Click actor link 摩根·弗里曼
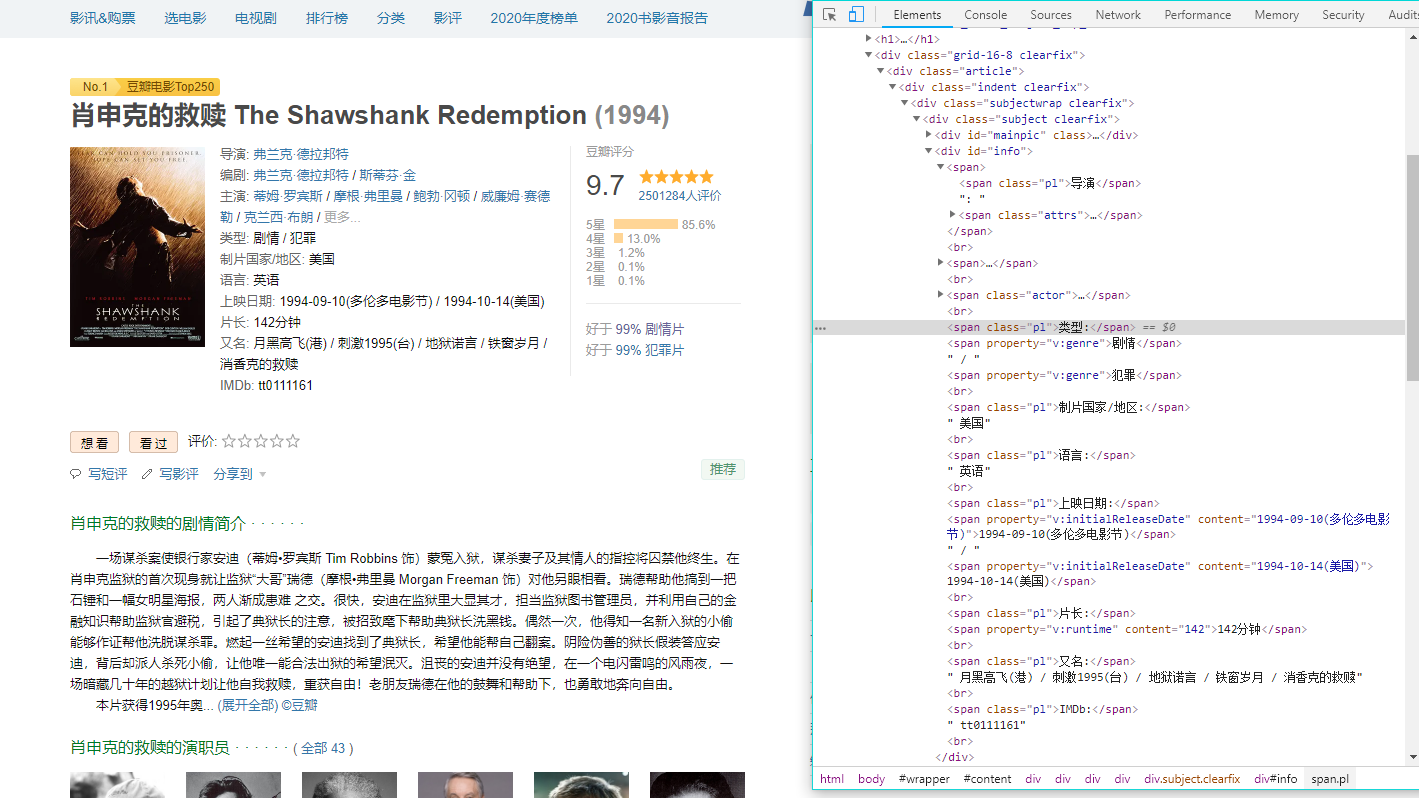1419x798 pixels. [x=368, y=196]
